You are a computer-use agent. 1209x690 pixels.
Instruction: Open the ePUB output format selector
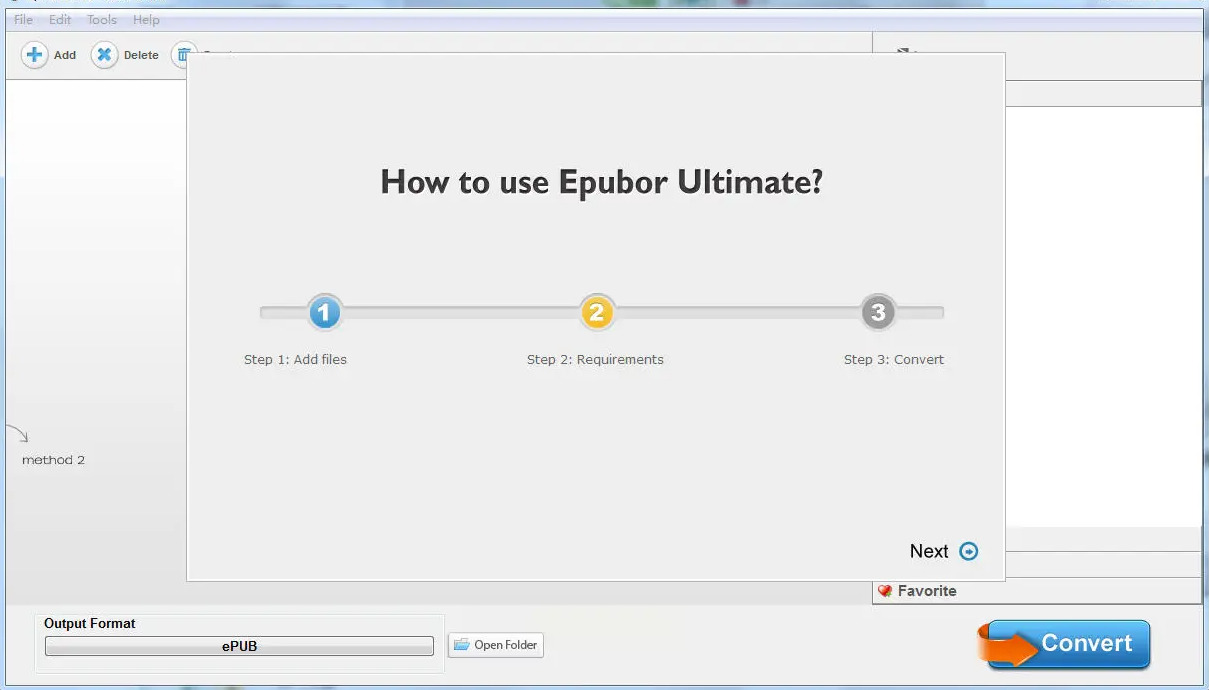(240, 646)
